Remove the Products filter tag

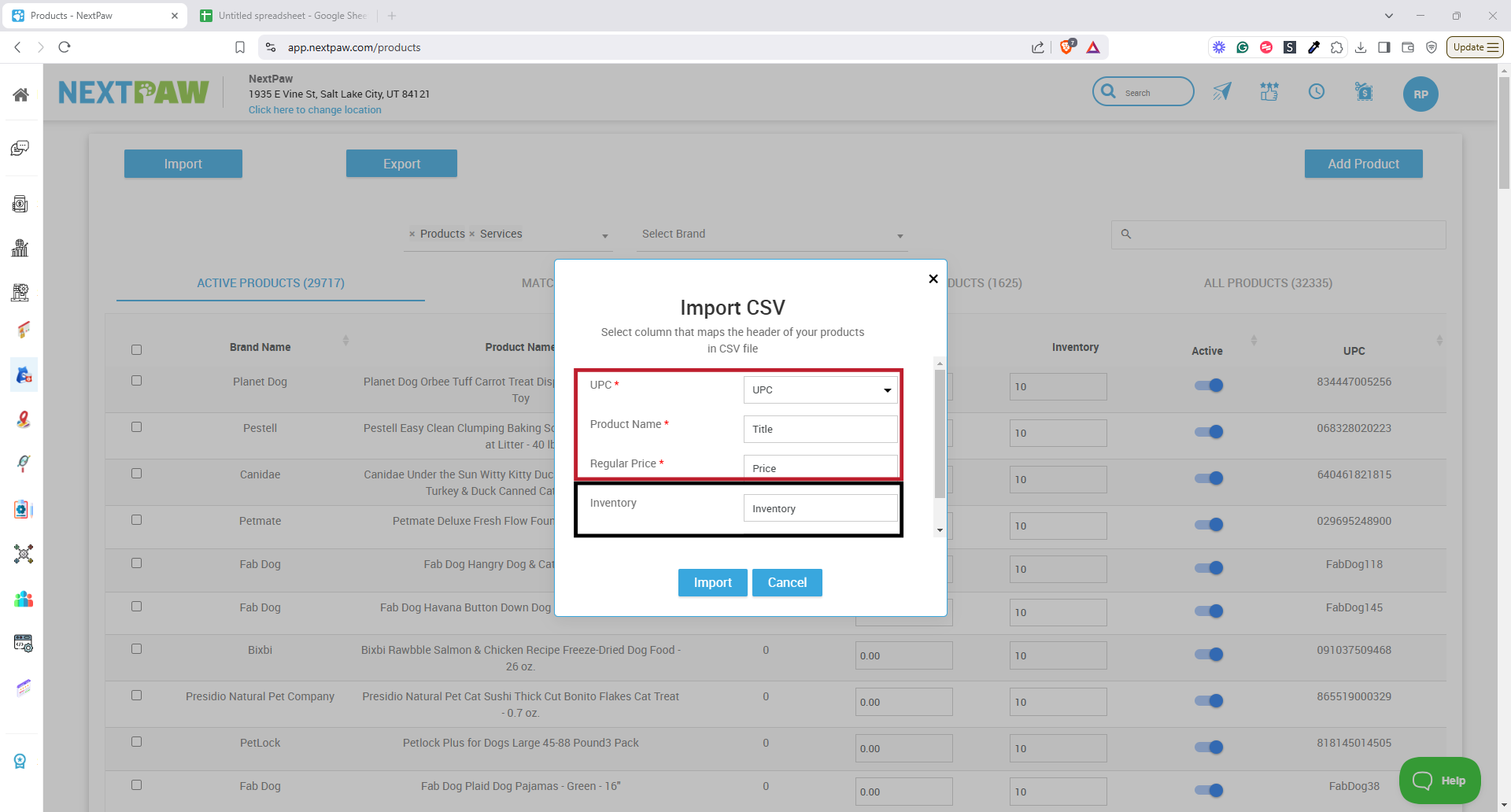click(x=412, y=234)
